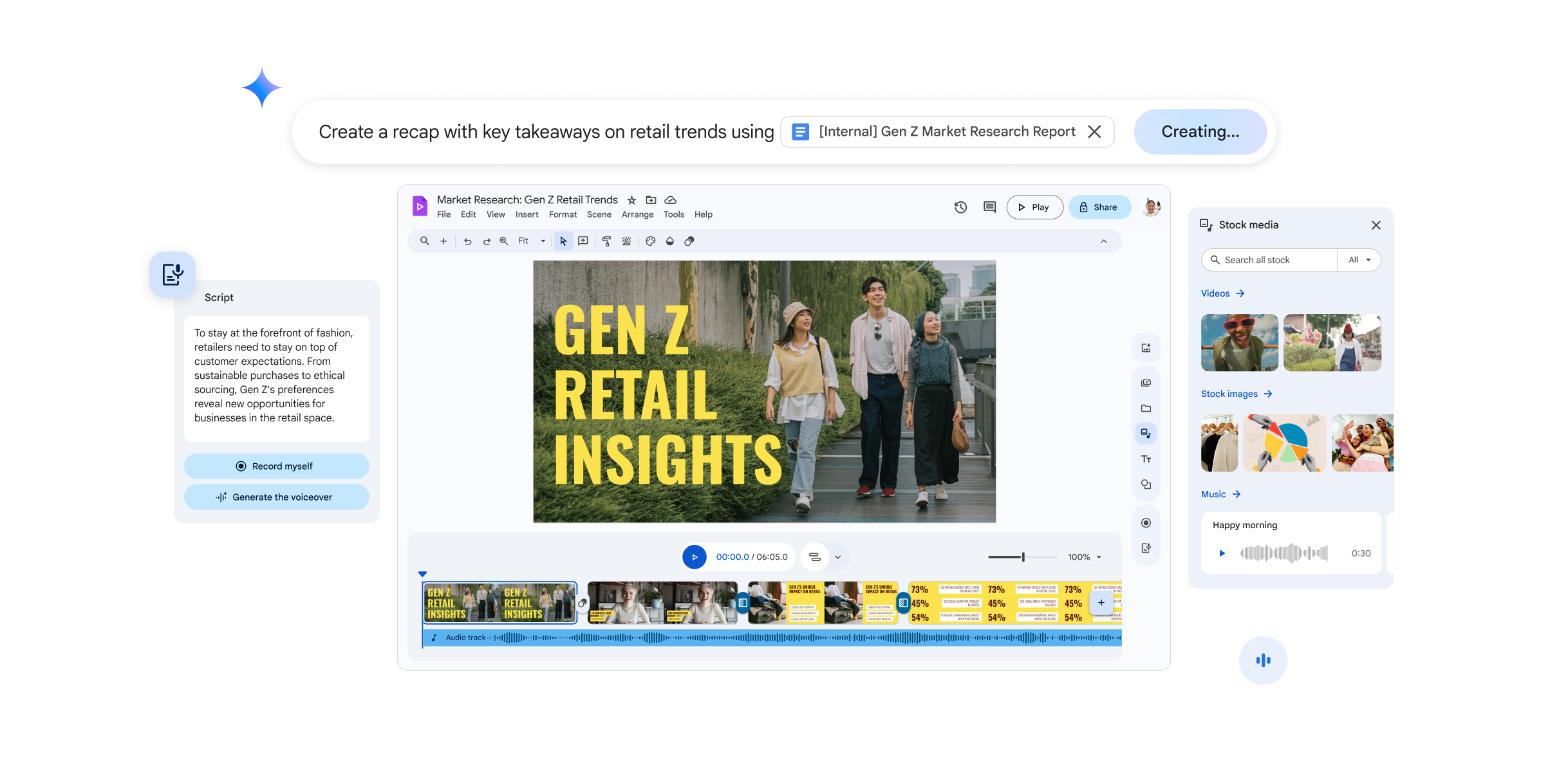Open the All filter dropdown in Stock media

(1359, 259)
